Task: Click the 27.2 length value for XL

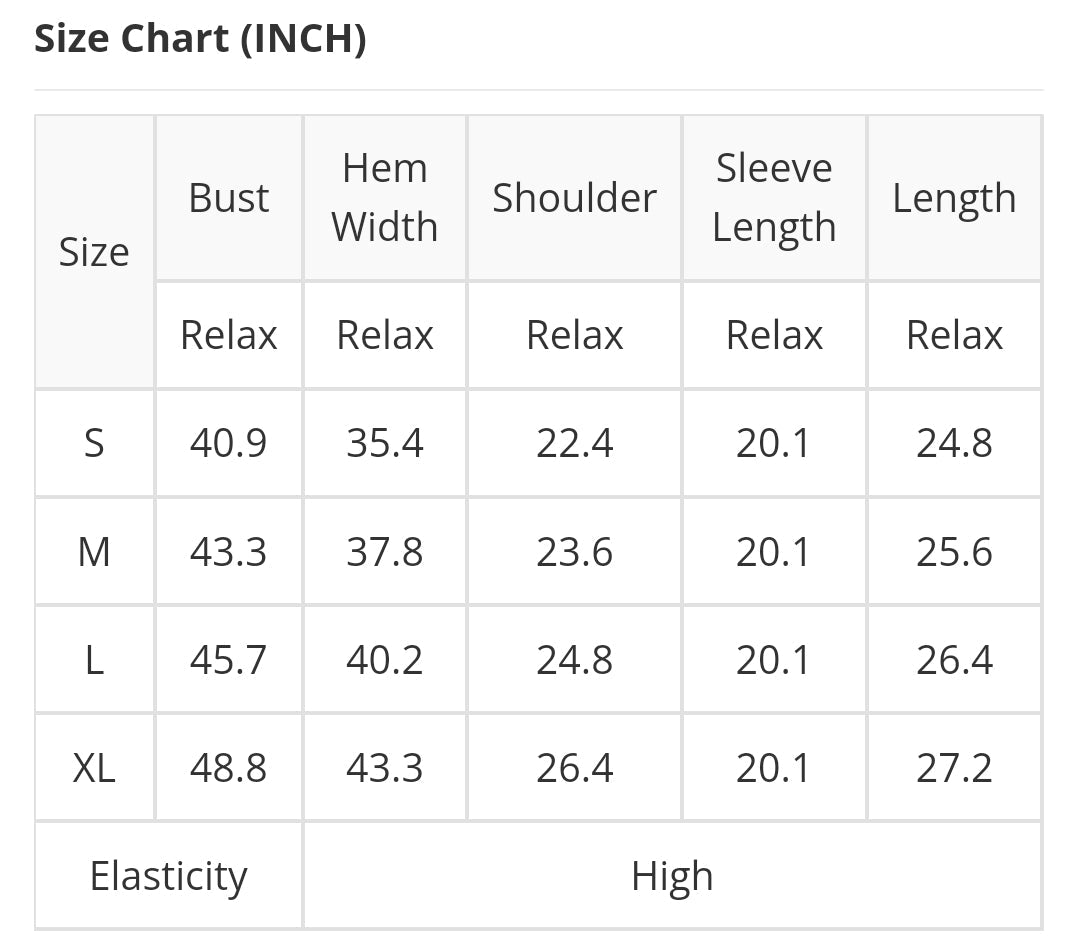Action: (x=954, y=768)
